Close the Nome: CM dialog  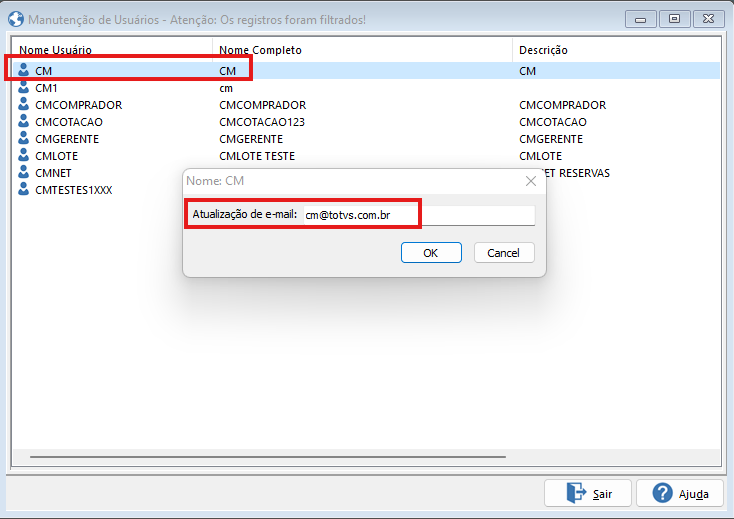[531, 181]
